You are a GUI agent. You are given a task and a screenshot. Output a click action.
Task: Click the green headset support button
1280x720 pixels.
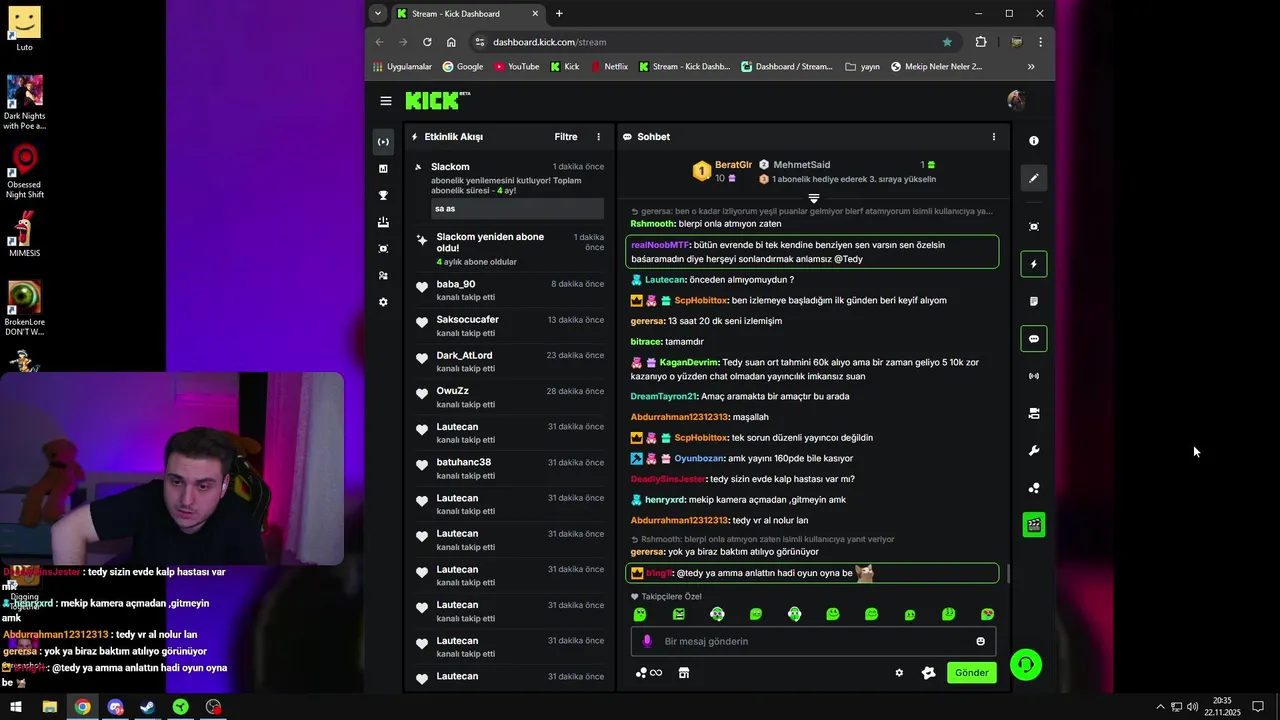[x=1025, y=665]
